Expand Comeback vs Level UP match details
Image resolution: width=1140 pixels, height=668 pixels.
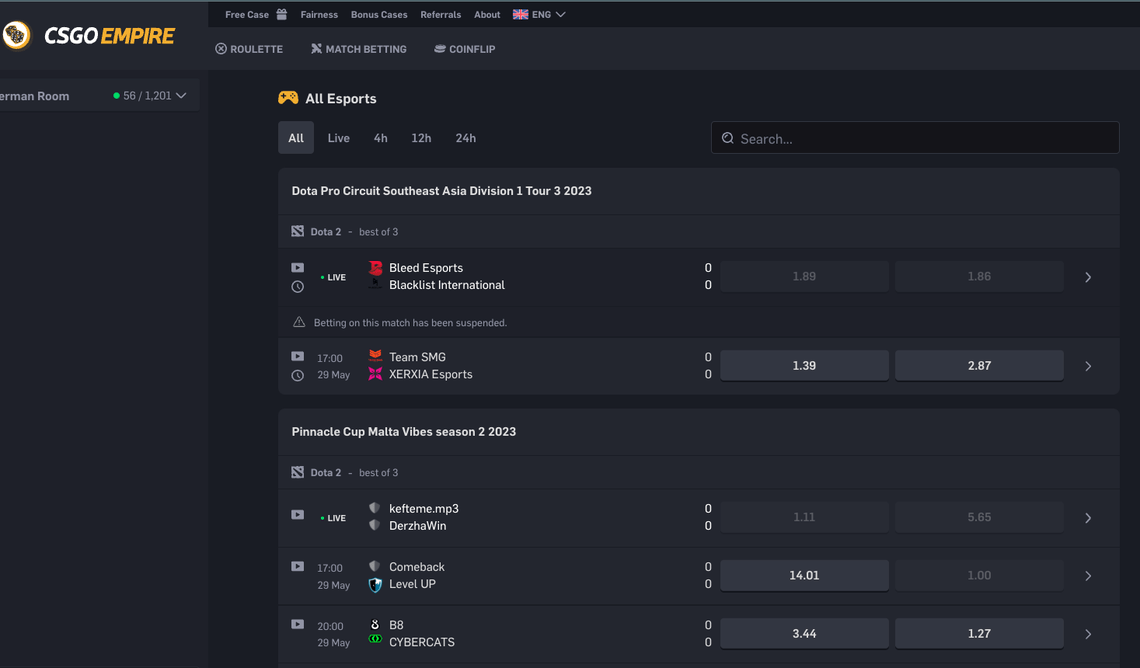pos(1088,576)
